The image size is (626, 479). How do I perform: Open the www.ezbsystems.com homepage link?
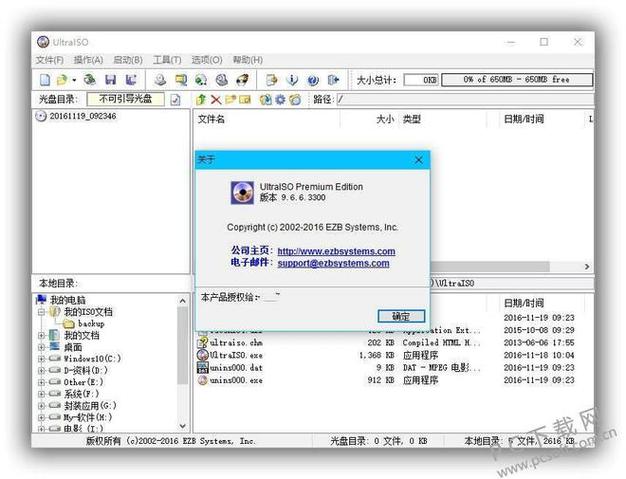click(x=336, y=251)
